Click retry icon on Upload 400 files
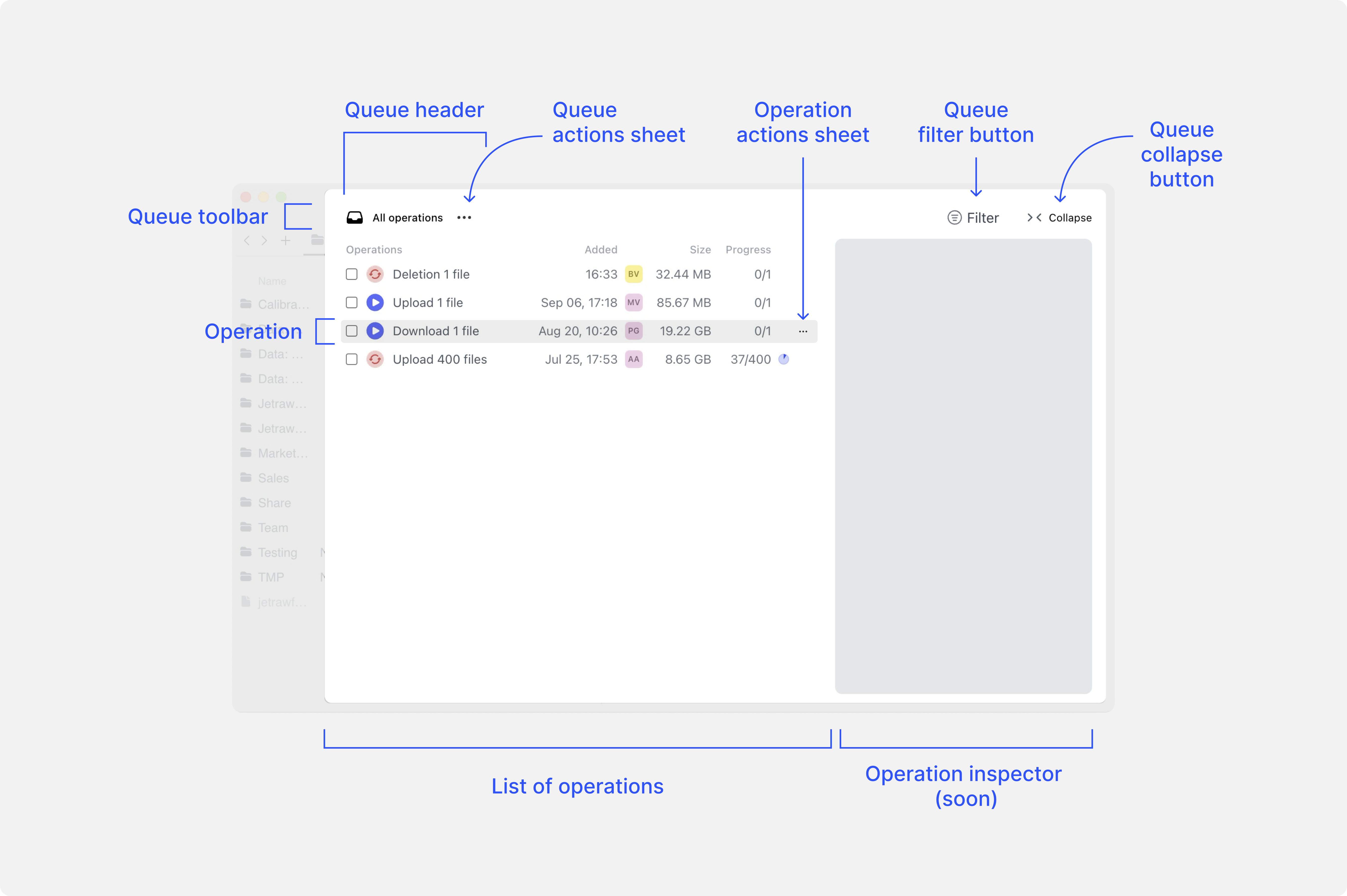Image resolution: width=1347 pixels, height=896 pixels. (375, 359)
